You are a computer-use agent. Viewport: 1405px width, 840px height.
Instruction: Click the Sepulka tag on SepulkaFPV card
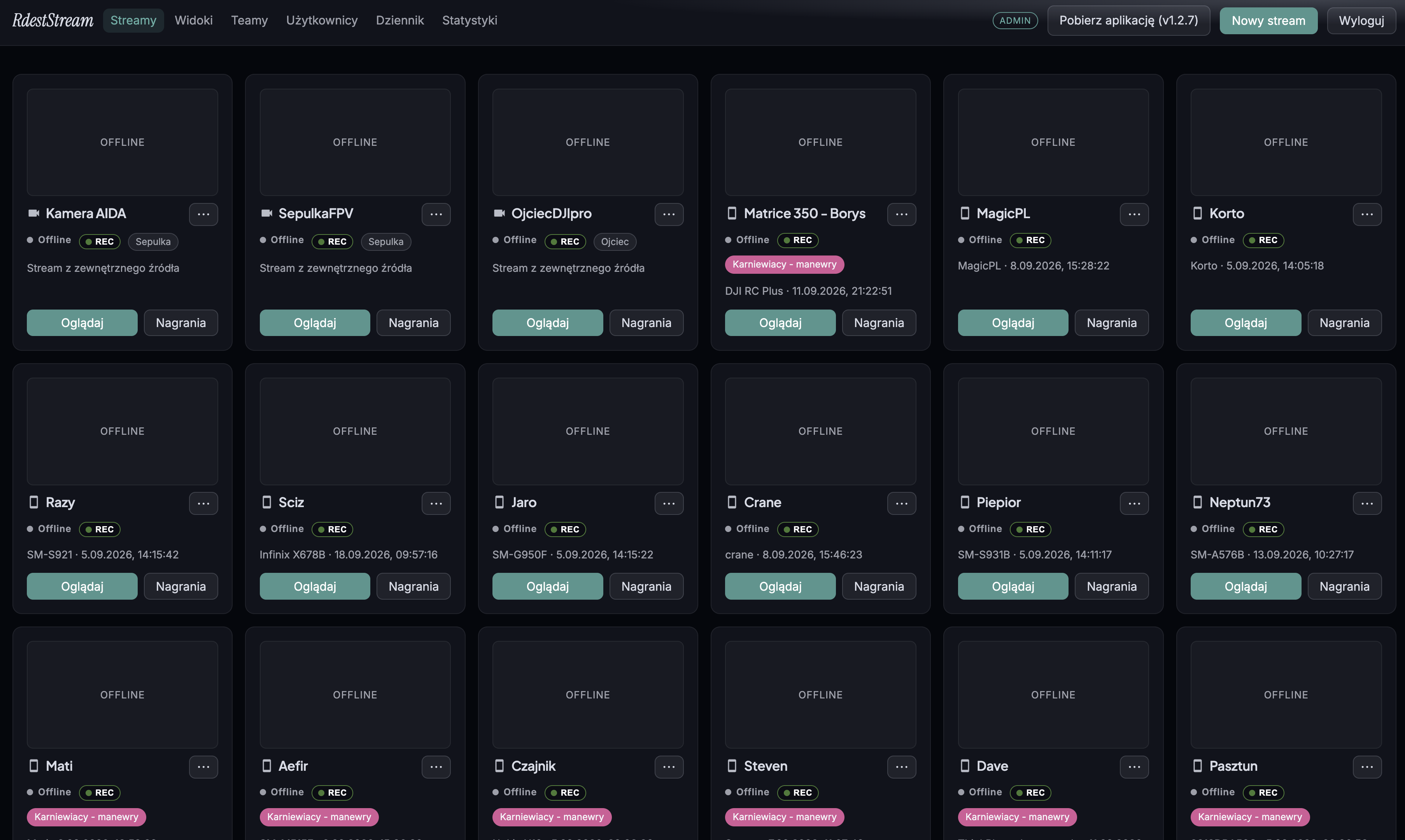click(x=385, y=242)
